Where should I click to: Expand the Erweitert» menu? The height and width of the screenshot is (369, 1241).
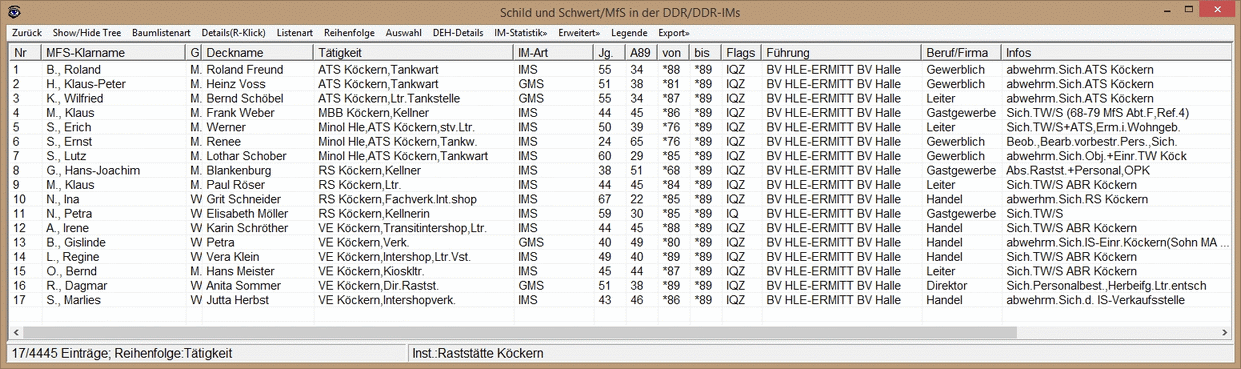580,33
